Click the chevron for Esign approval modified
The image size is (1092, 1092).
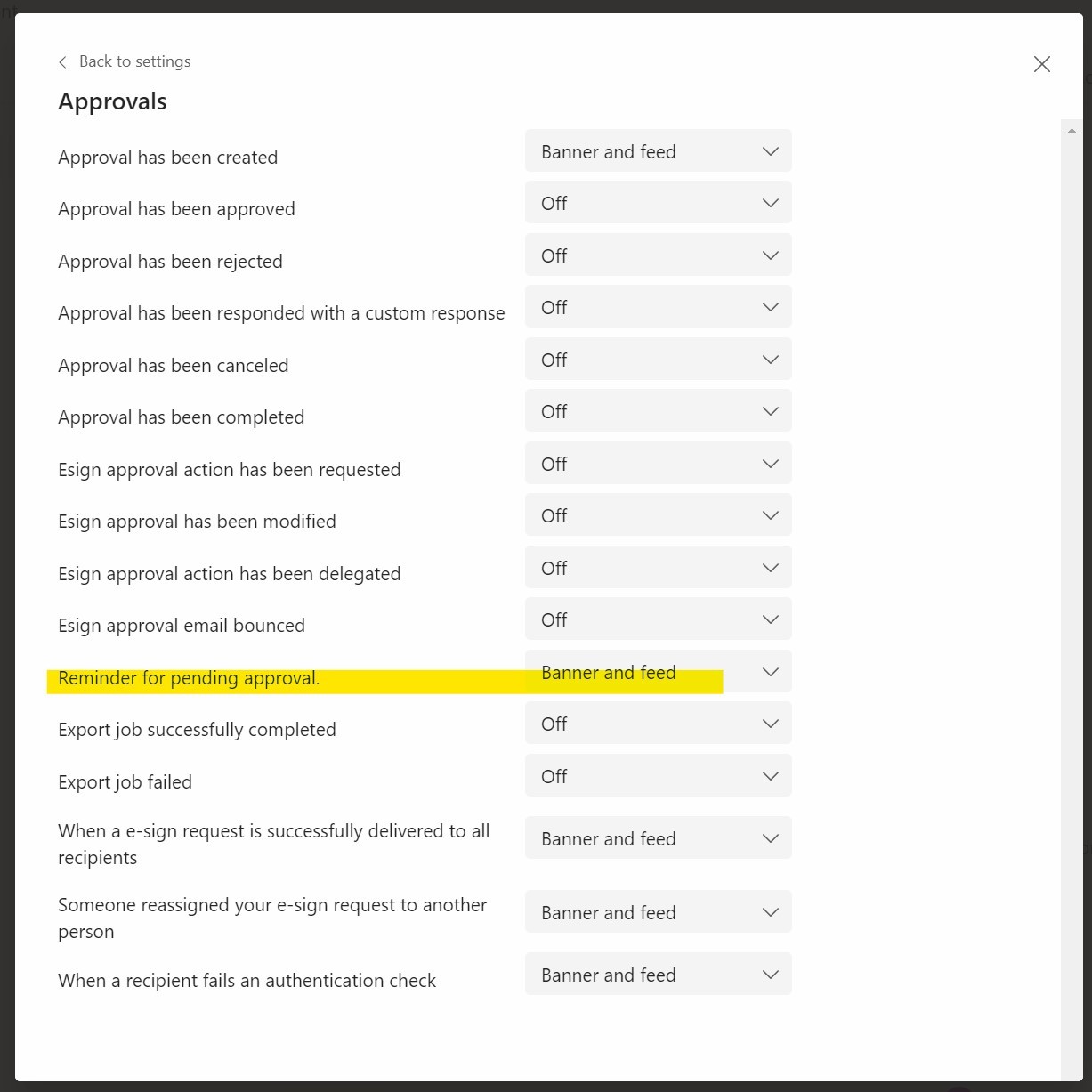[771, 515]
